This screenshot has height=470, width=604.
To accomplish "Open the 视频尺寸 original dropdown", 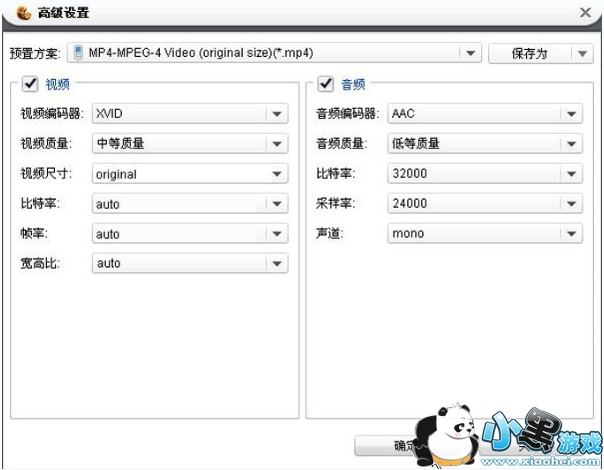I will 190,174.
